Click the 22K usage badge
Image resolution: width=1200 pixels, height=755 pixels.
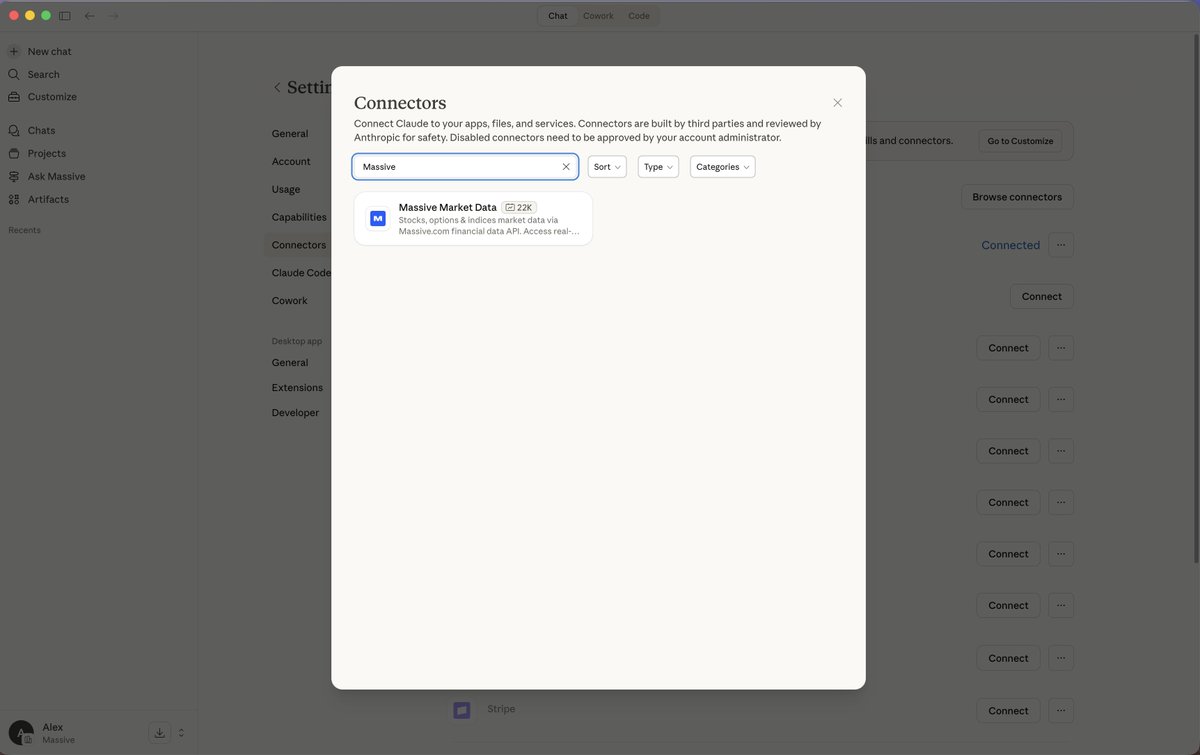pyautogui.click(x=519, y=208)
